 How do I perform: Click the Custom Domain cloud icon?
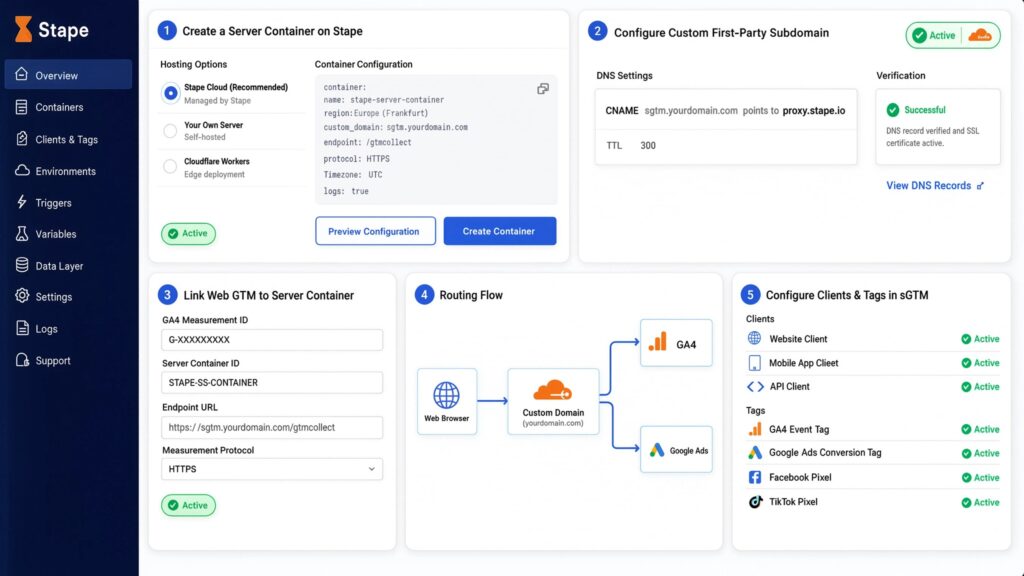[x=552, y=391]
